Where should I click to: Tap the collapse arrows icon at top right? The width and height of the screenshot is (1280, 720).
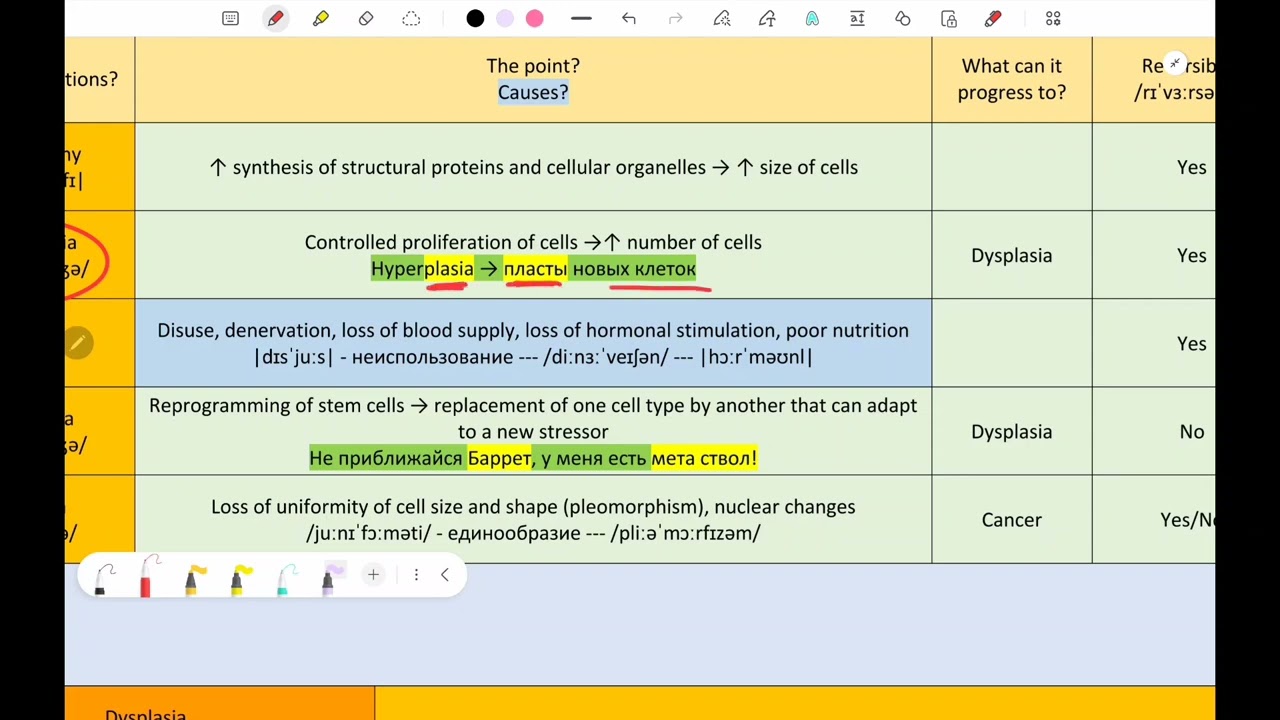click(x=1175, y=64)
